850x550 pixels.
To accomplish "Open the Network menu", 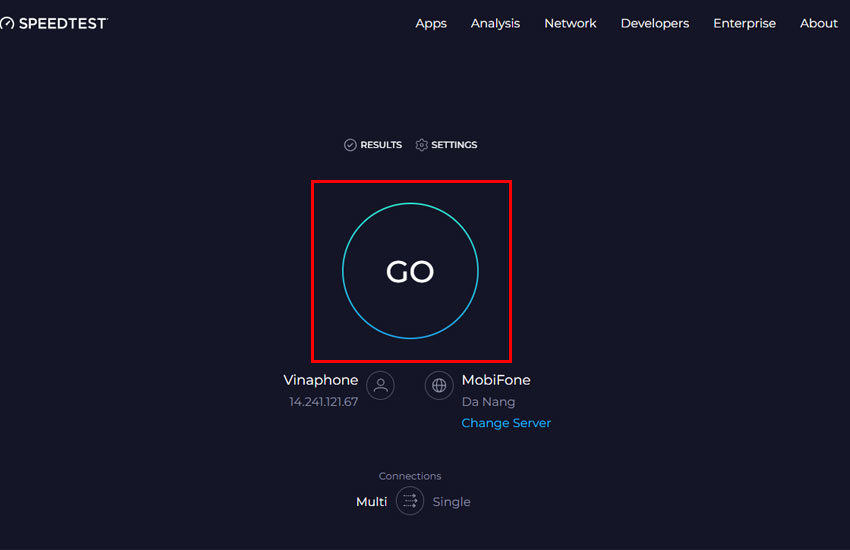I will 570,23.
